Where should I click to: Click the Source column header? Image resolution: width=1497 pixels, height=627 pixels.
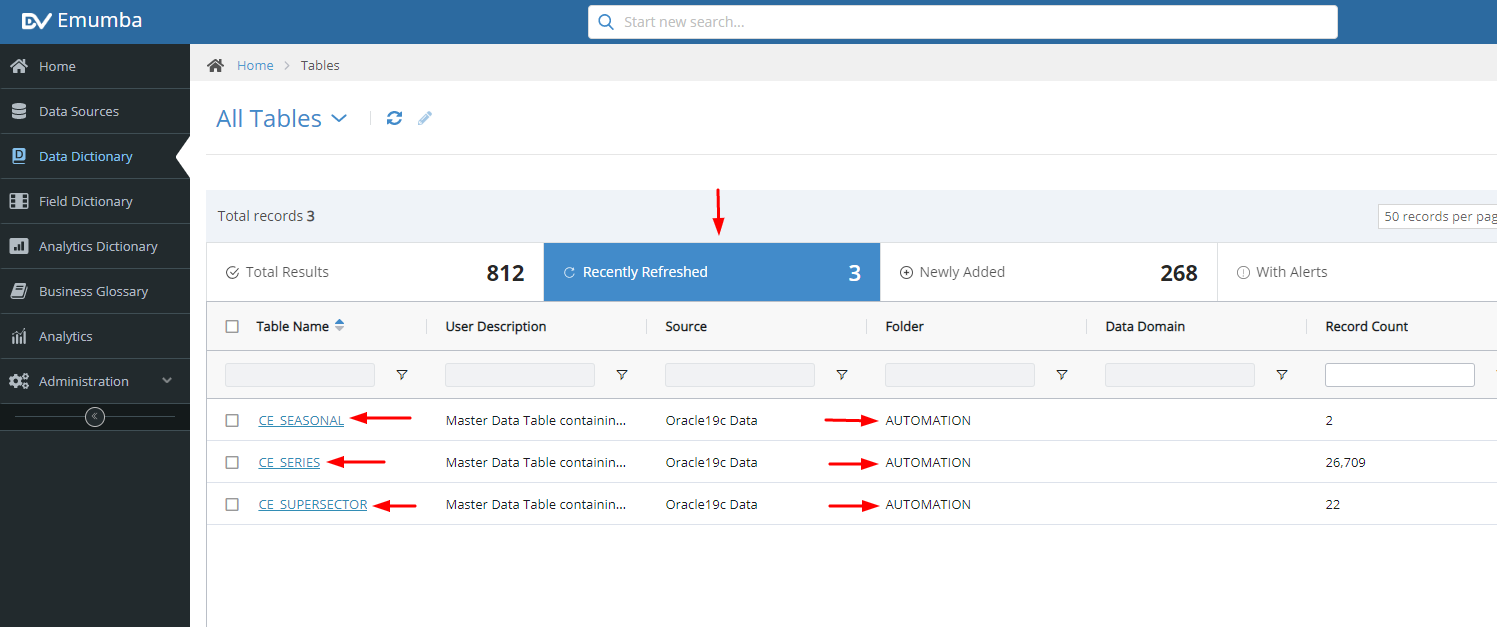686,326
